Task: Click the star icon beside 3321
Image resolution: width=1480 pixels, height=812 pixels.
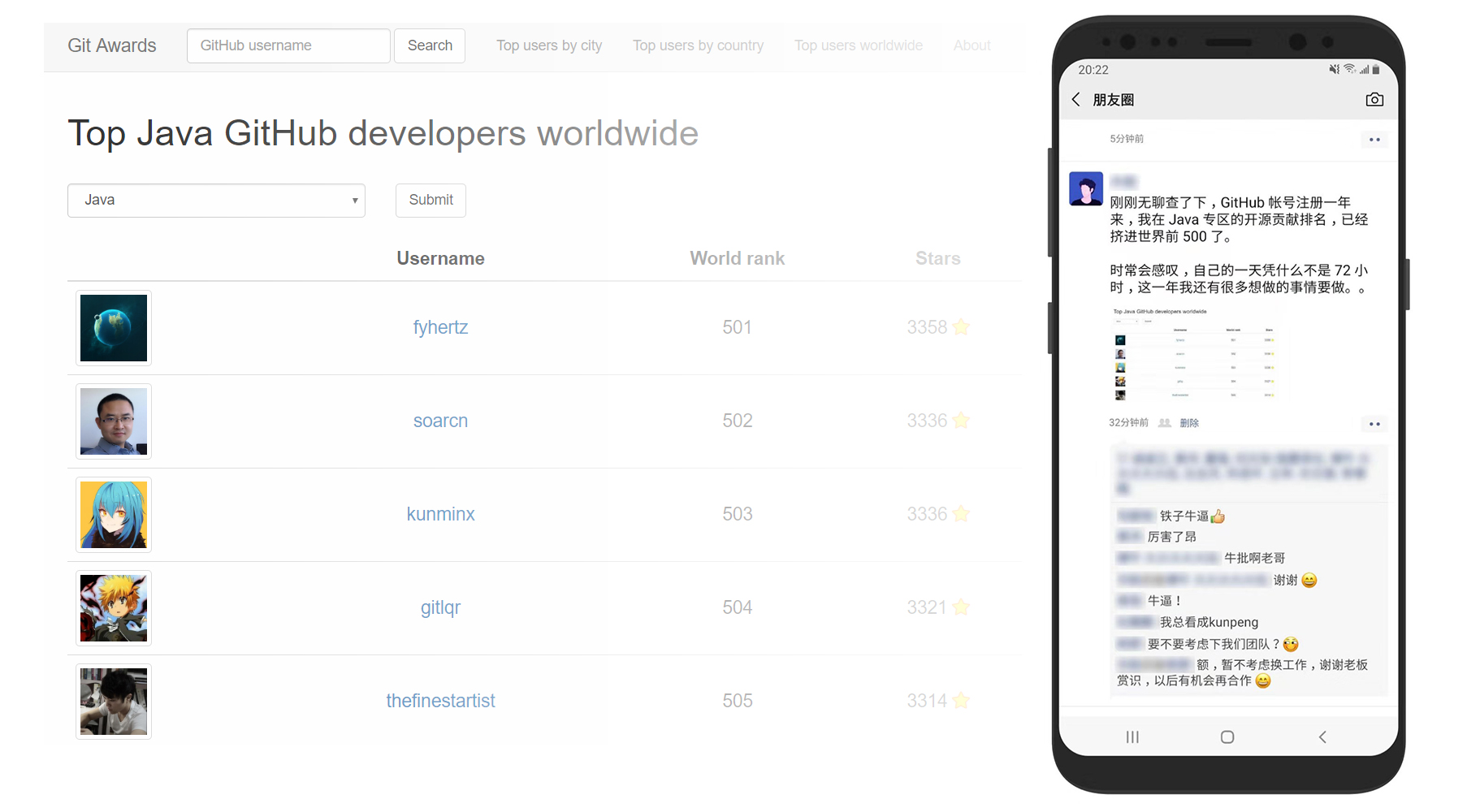Action: click(x=961, y=607)
